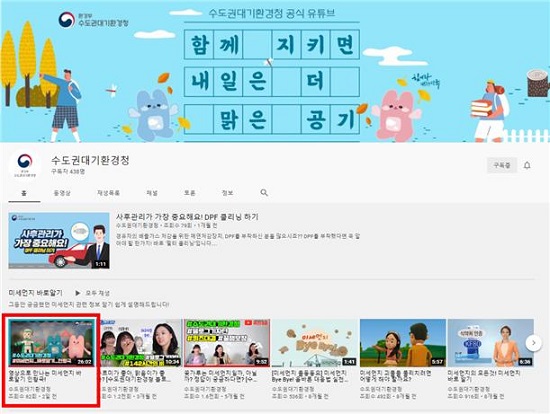
Task: Open the 6:36 announcer video thumbnail
Action: pyautogui.click(x=491, y=343)
